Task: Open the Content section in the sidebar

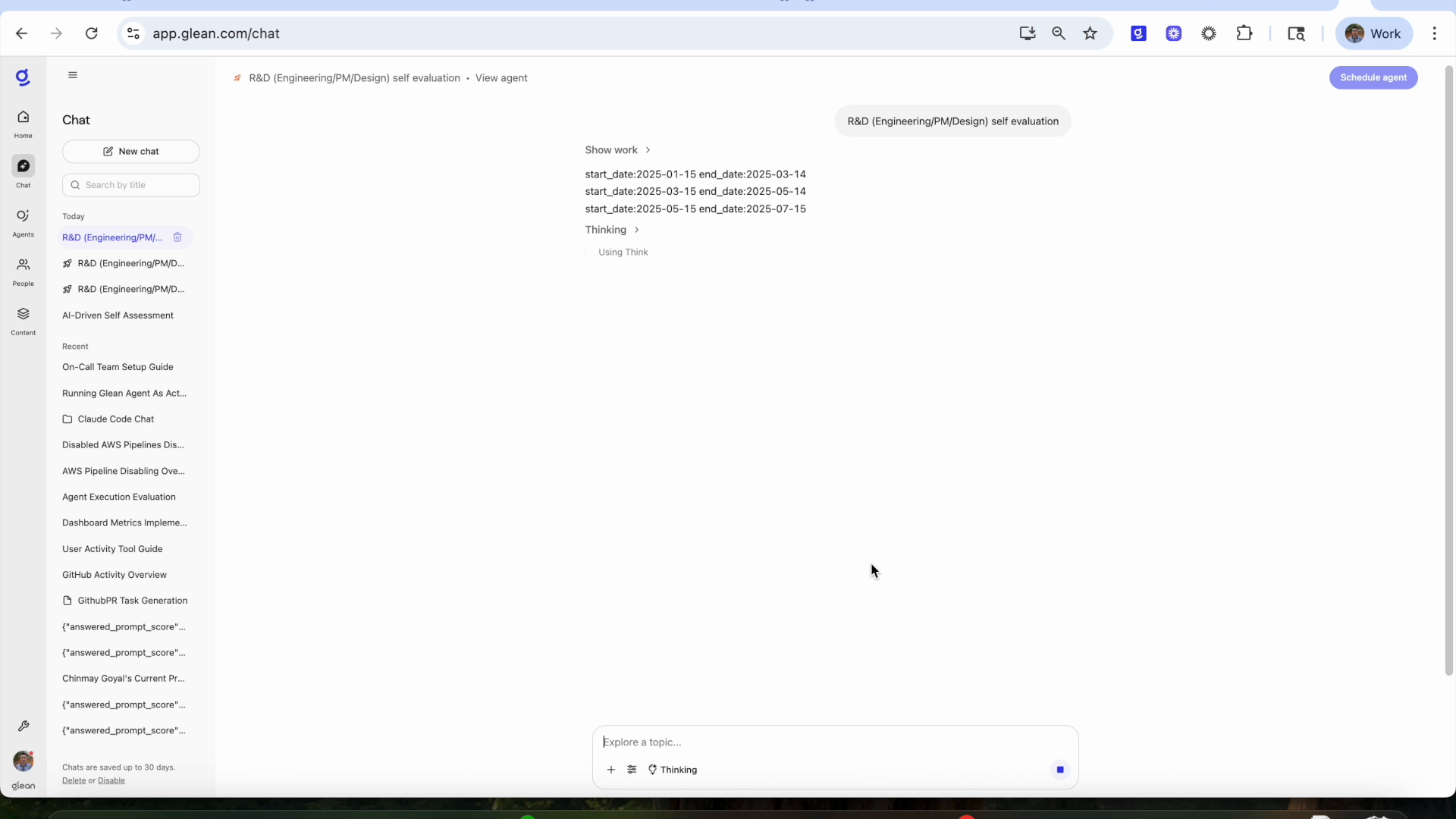Action: 23,321
